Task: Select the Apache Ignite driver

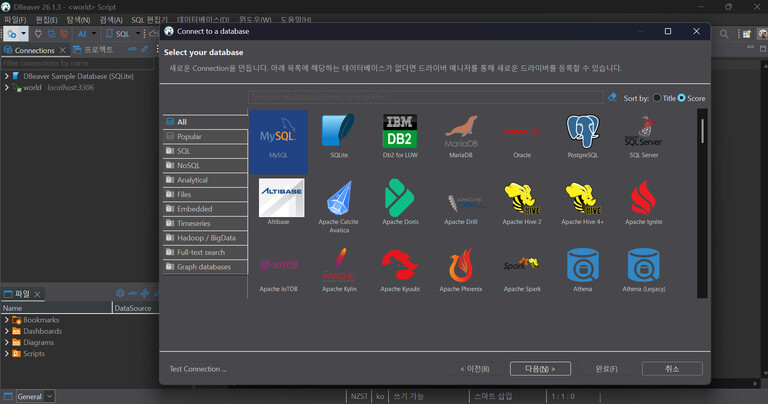Action: [644, 202]
